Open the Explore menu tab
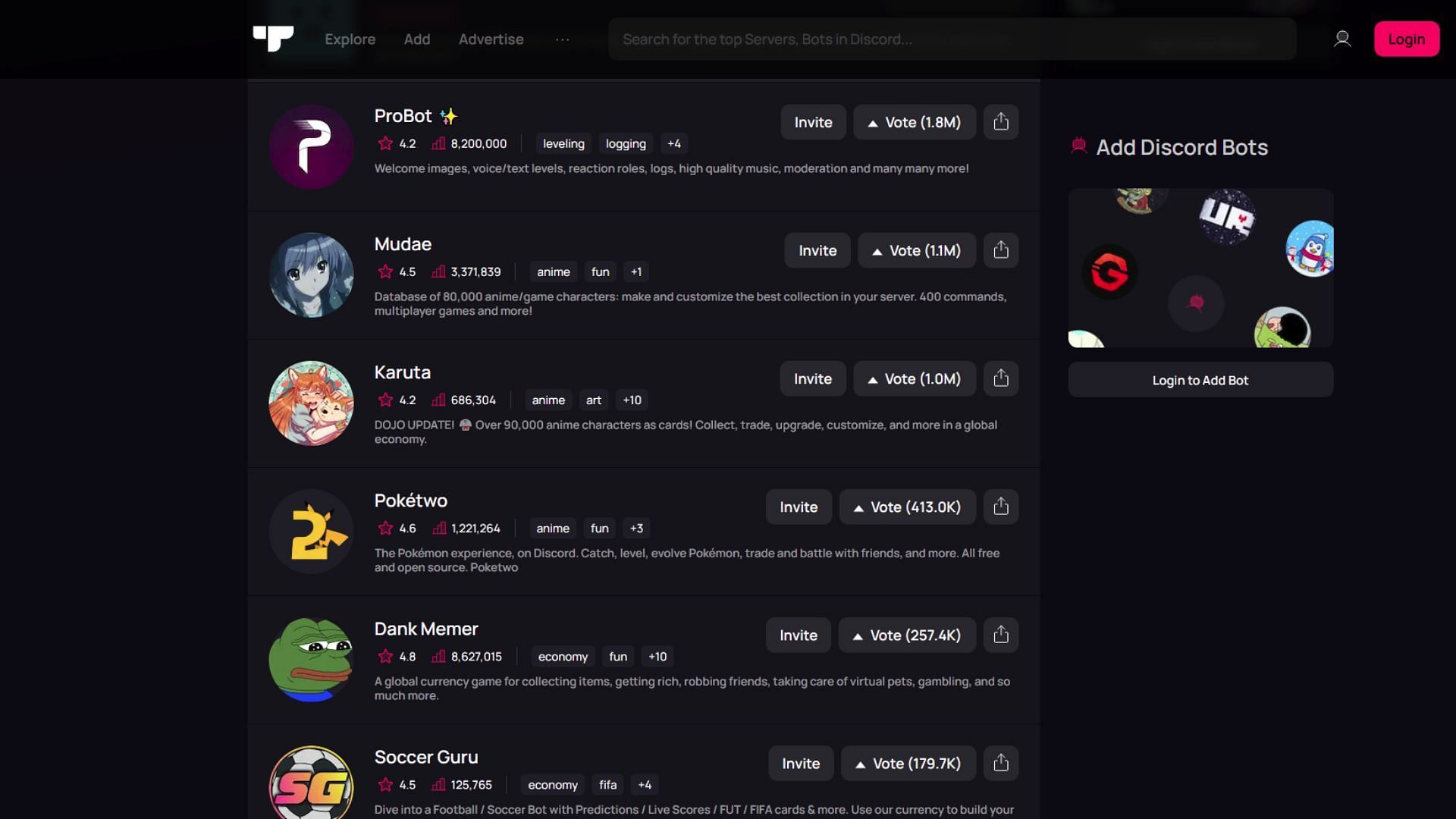The width and height of the screenshot is (1456, 819). (350, 38)
